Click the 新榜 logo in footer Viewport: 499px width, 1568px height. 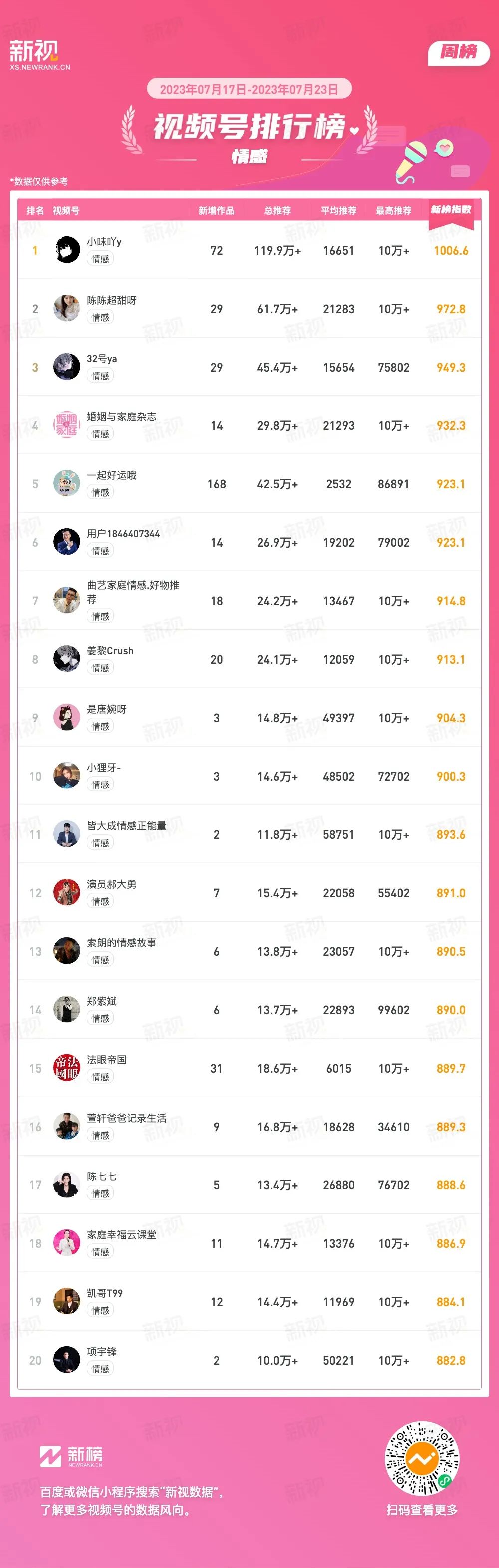71,1456
